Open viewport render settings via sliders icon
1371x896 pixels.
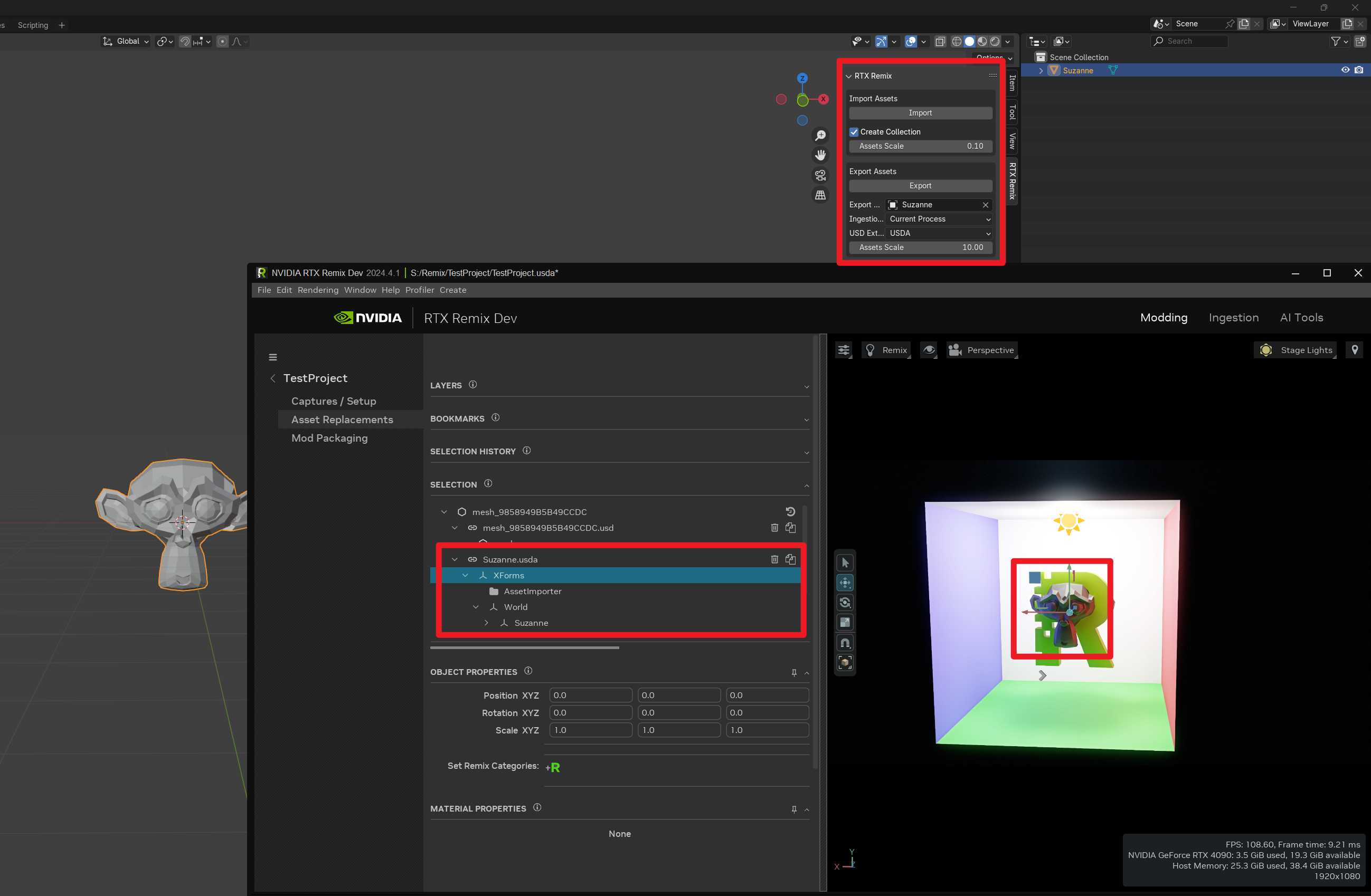(x=843, y=349)
